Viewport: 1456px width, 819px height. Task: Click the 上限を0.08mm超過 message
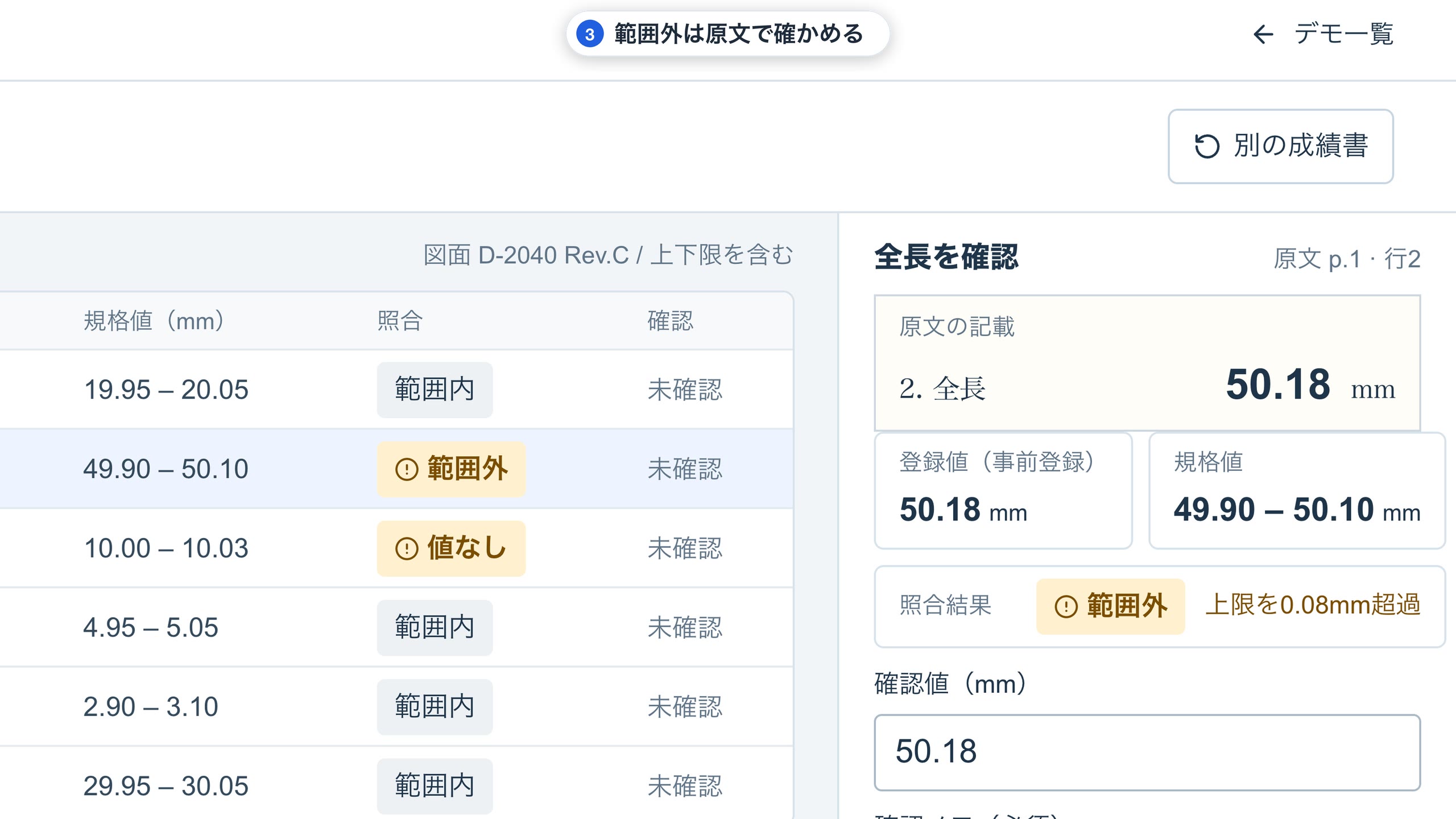(x=1313, y=605)
